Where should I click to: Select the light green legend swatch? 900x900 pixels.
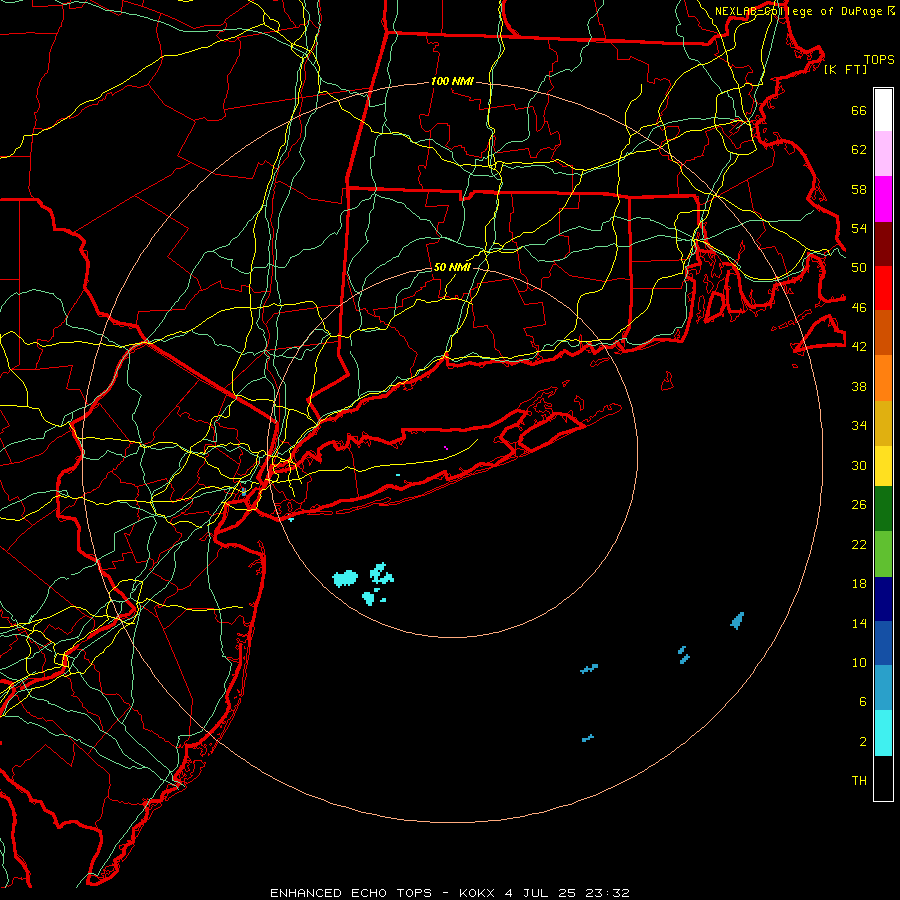[883, 554]
